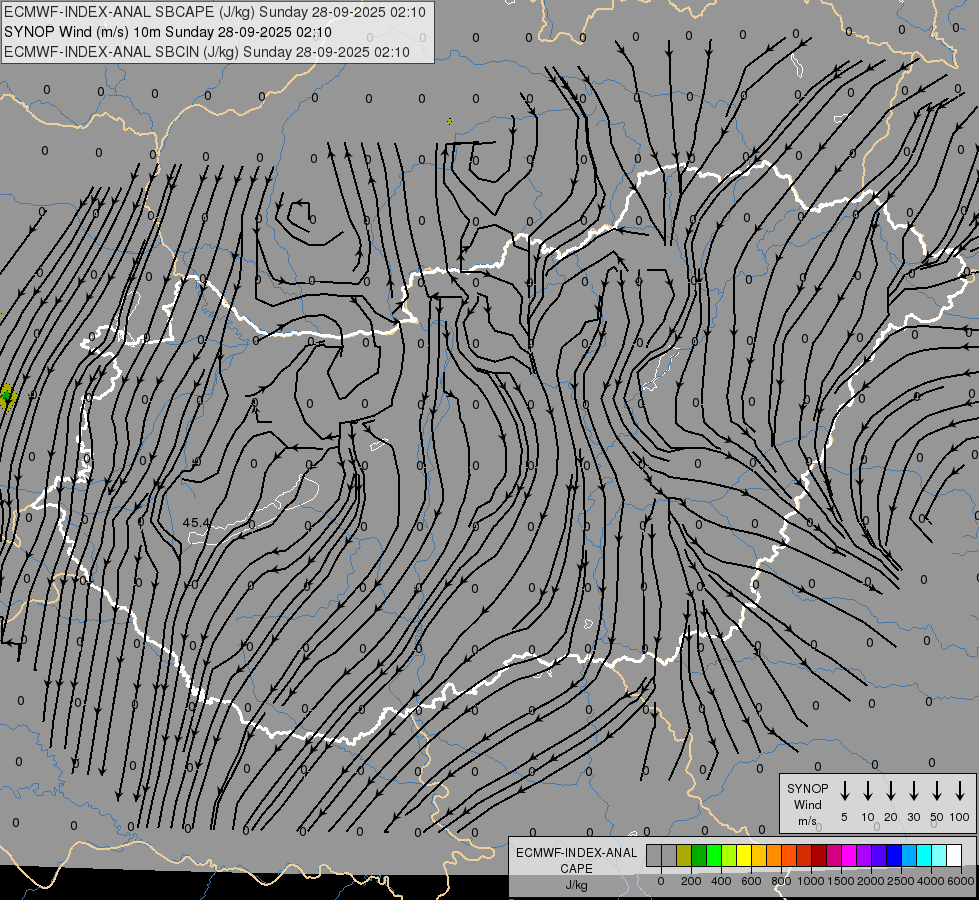Click the 1500 tick label in CAPE legend
The image size is (979, 900).
[x=841, y=881]
